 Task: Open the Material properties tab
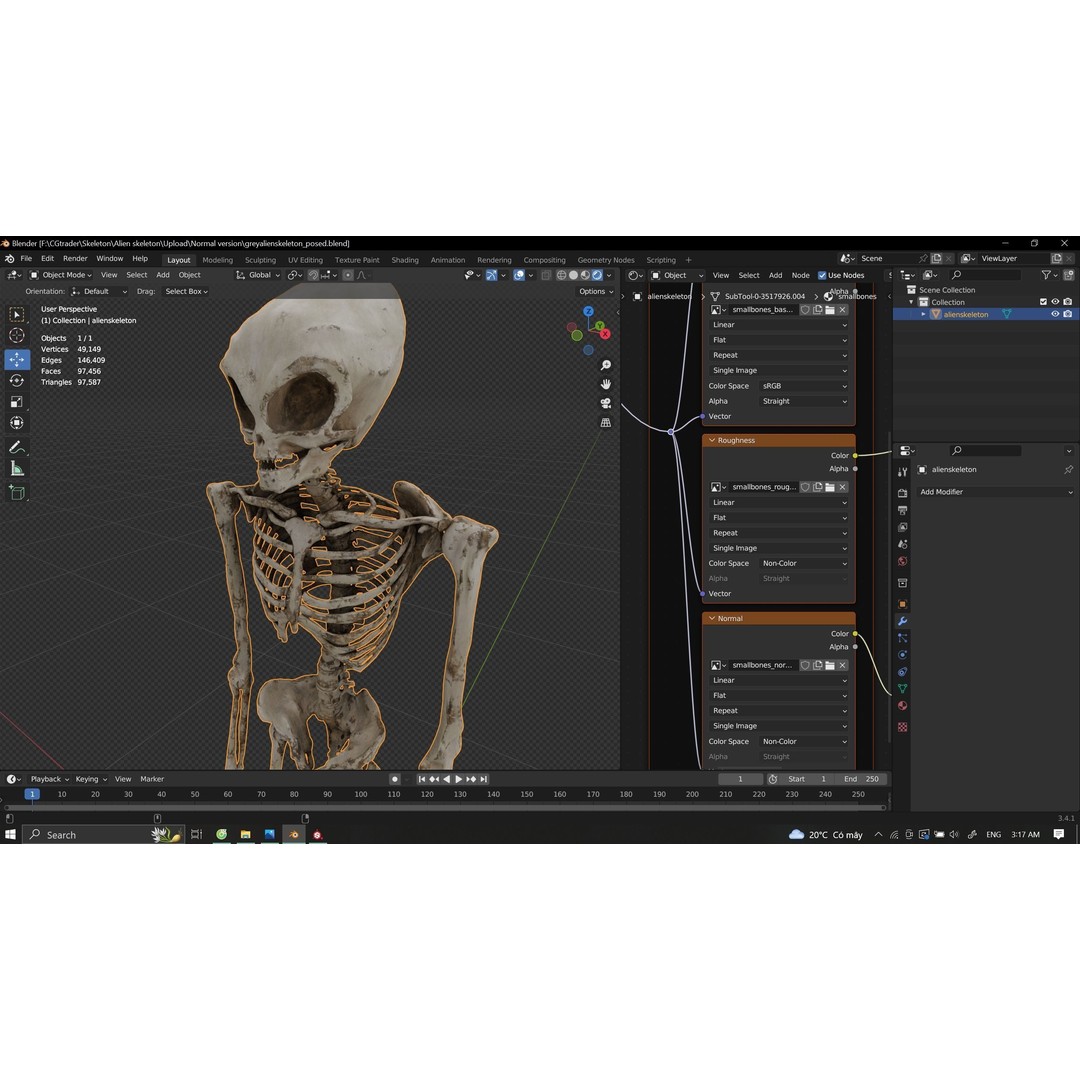click(x=902, y=706)
